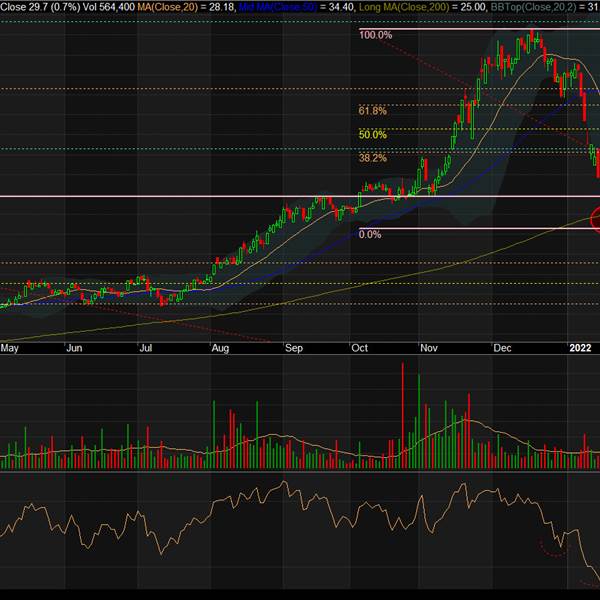Select the 'Mid MA(Close,50)' indicator label
The width and height of the screenshot is (600, 600).
click(x=278, y=7)
